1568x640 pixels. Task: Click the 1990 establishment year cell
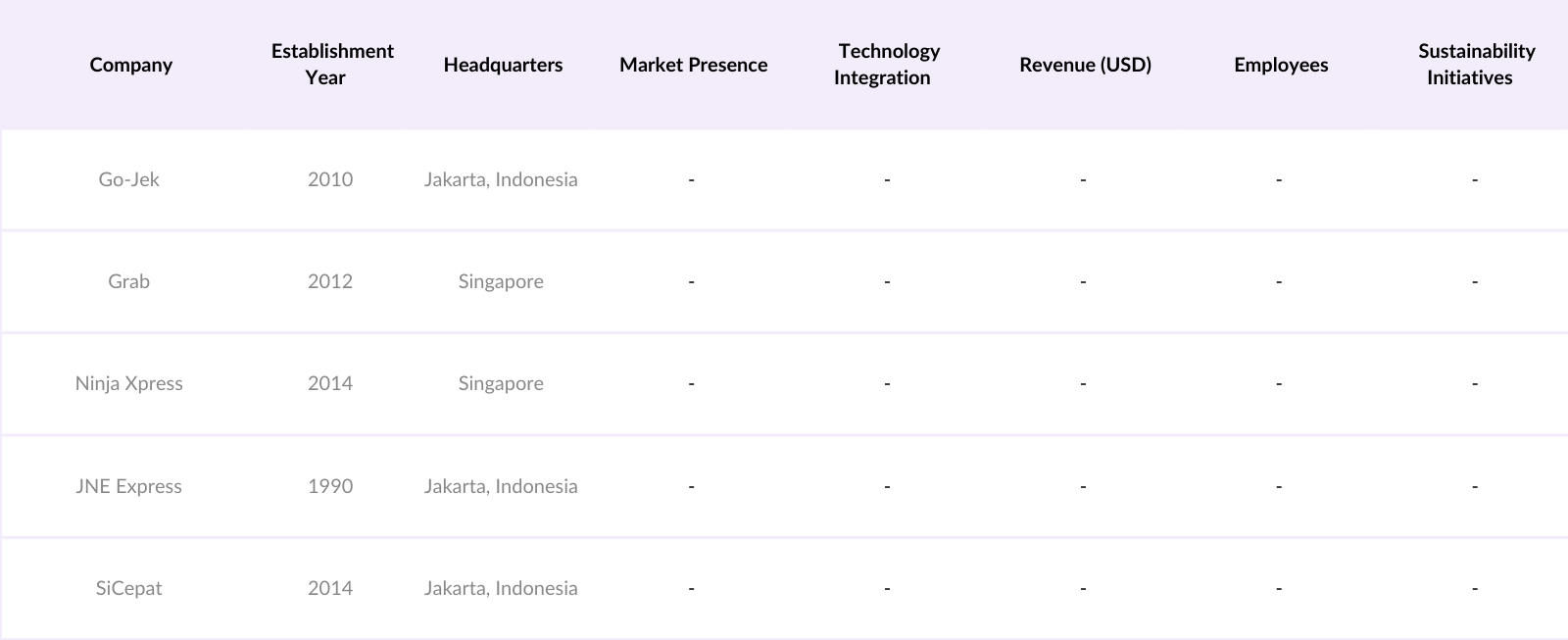point(330,486)
